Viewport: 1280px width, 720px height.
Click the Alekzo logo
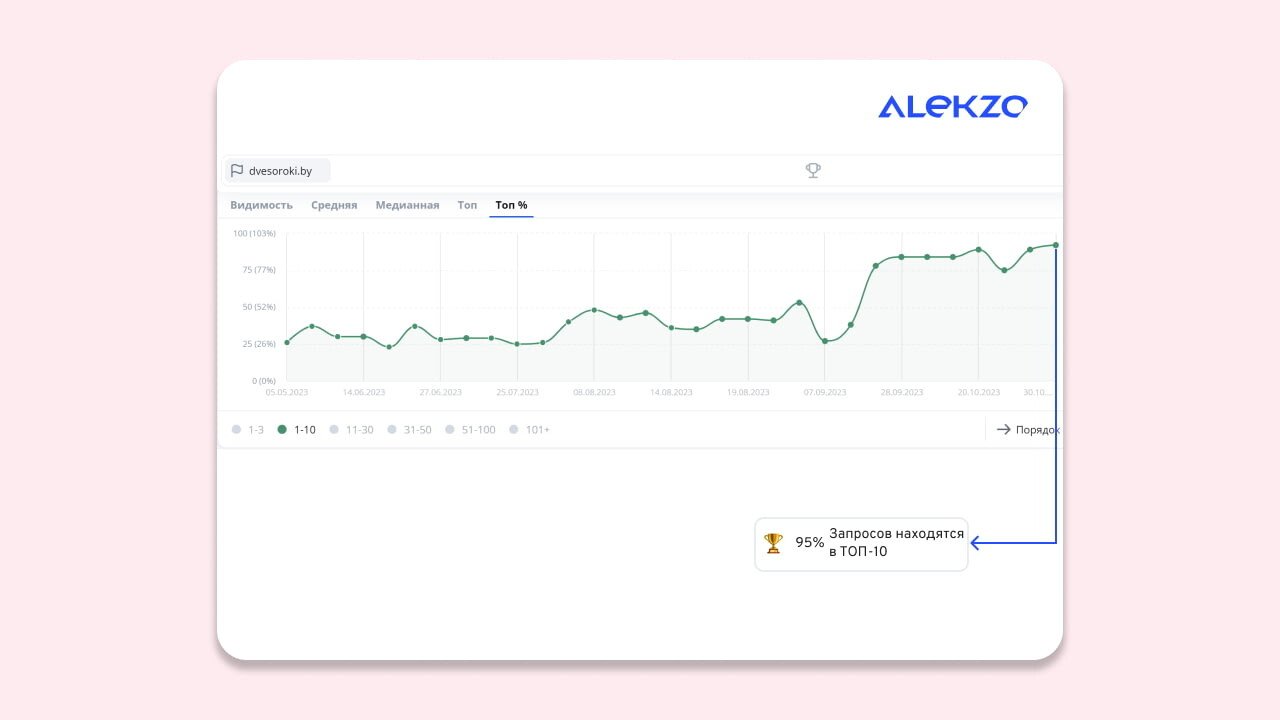pos(952,107)
